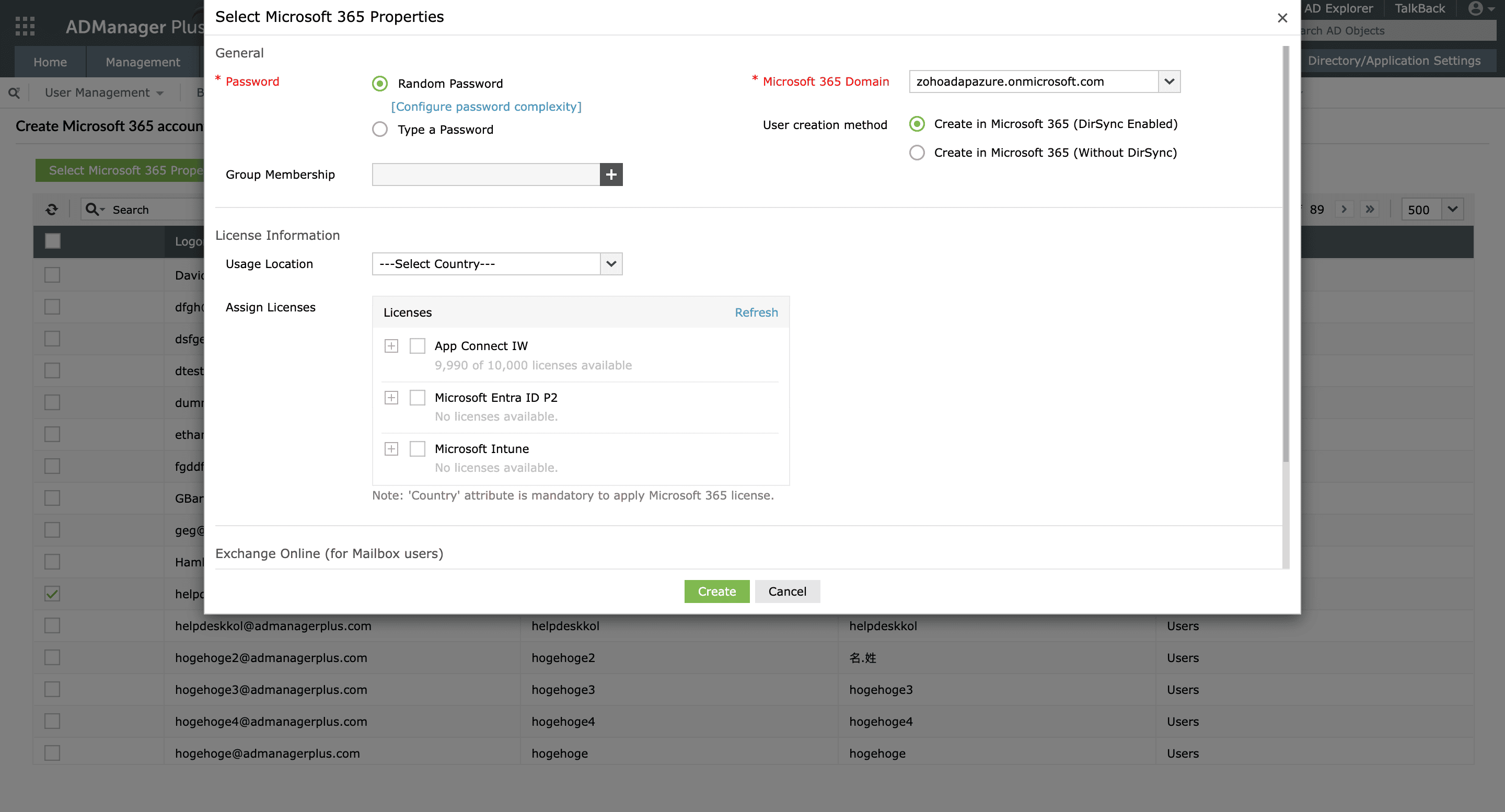Check the App Connect IW license checkbox
This screenshot has width=1505, height=812.
coord(417,346)
